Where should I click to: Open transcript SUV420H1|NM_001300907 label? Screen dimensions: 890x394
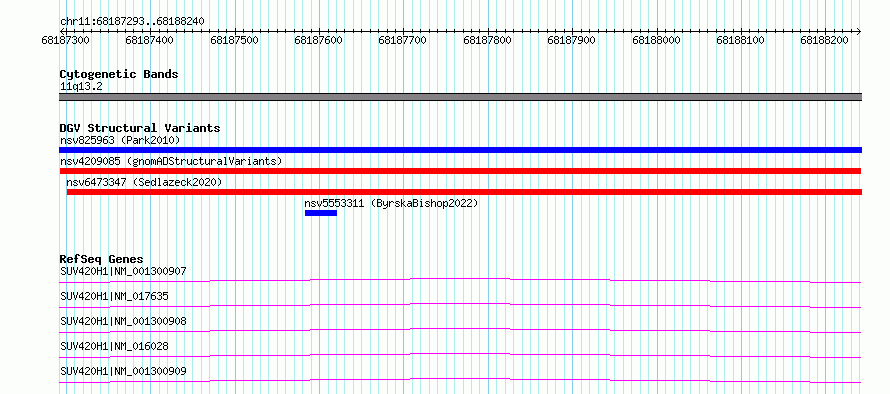point(123,271)
